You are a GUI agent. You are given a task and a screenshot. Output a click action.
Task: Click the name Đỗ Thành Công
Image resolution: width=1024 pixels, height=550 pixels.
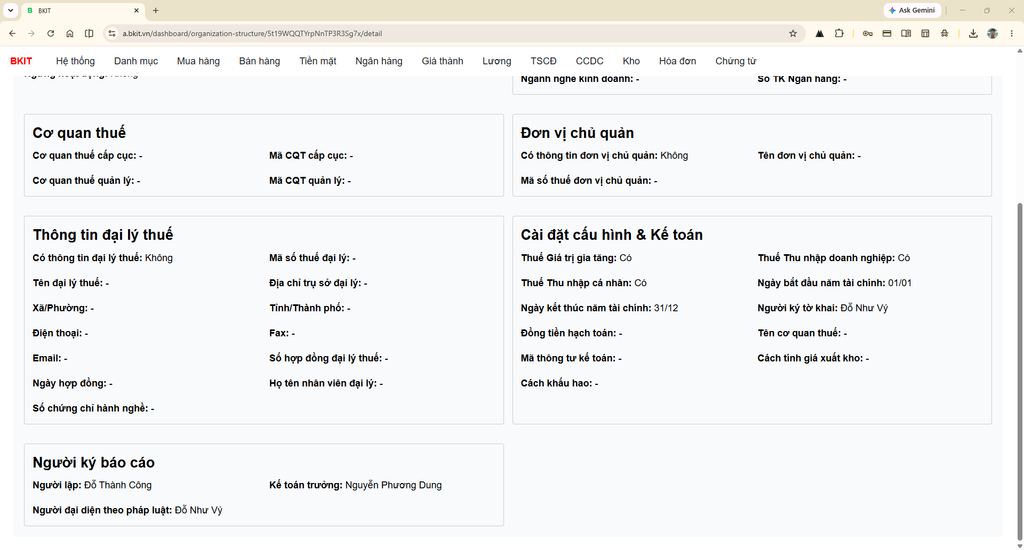click(x=118, y=485)
